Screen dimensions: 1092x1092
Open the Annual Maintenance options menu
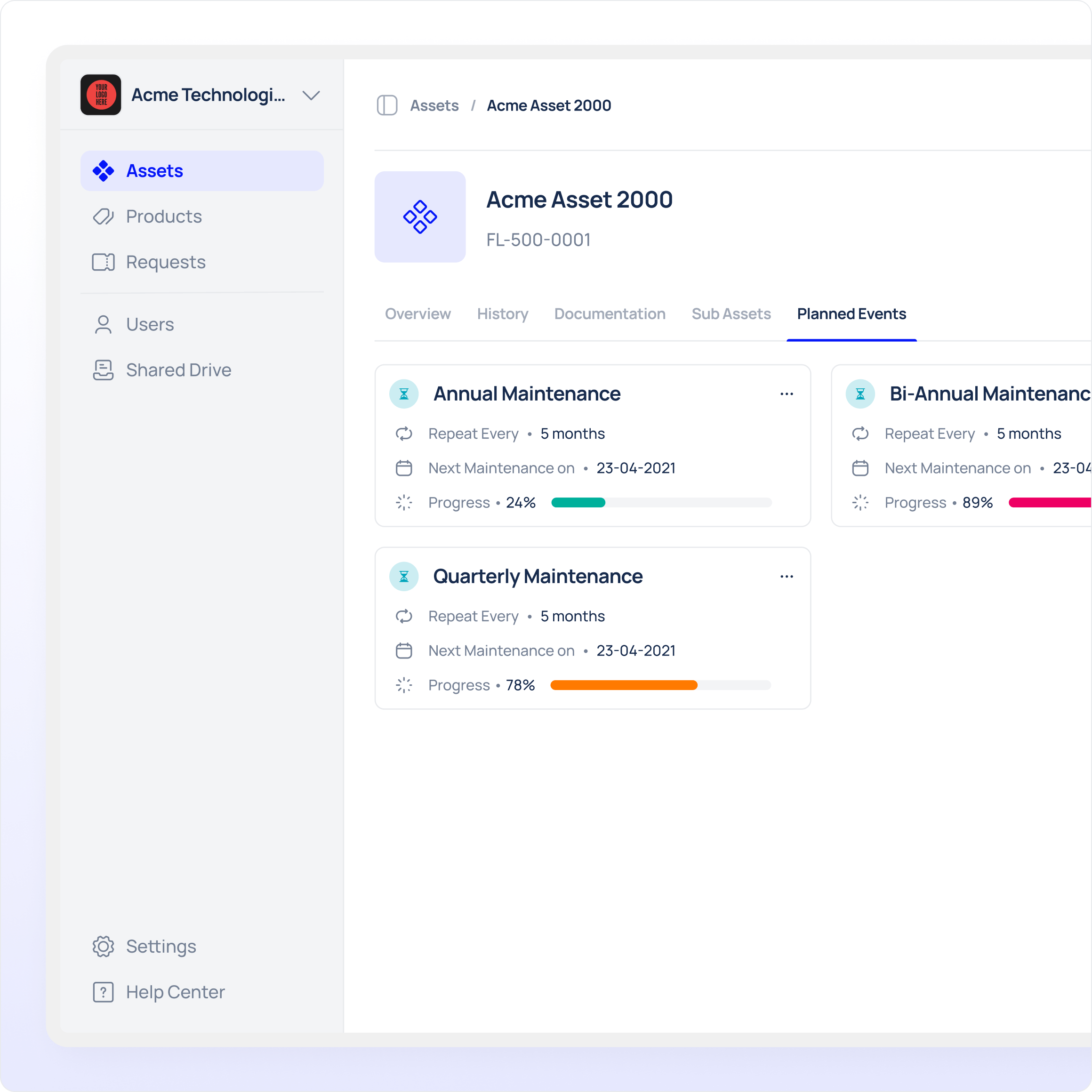click(786, 394)
